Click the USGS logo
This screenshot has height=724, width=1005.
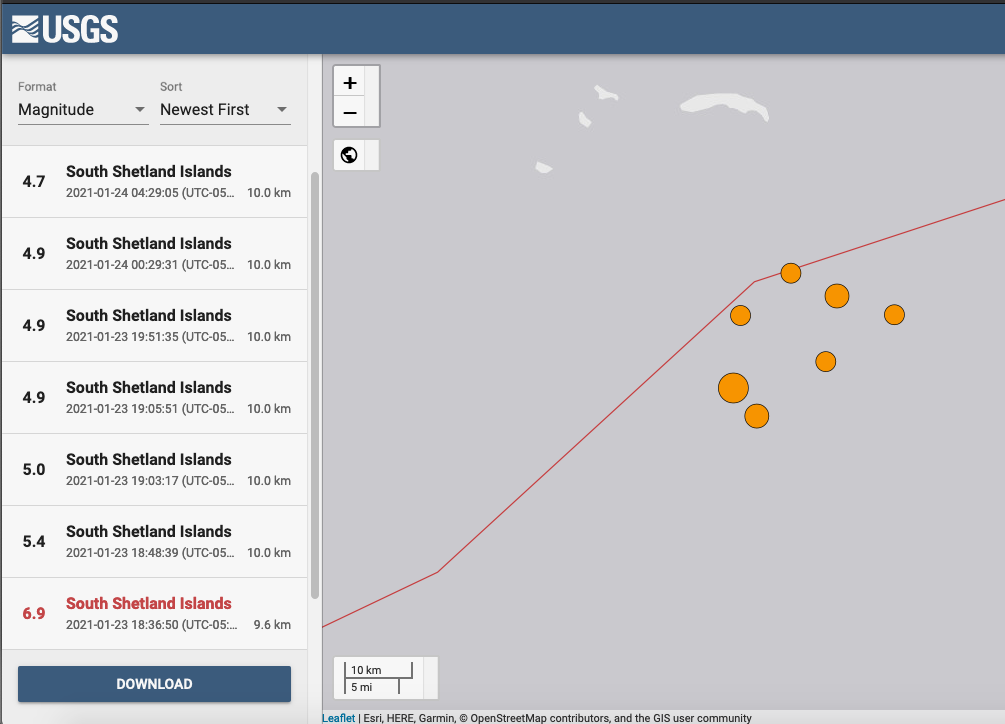coord(65,29)
